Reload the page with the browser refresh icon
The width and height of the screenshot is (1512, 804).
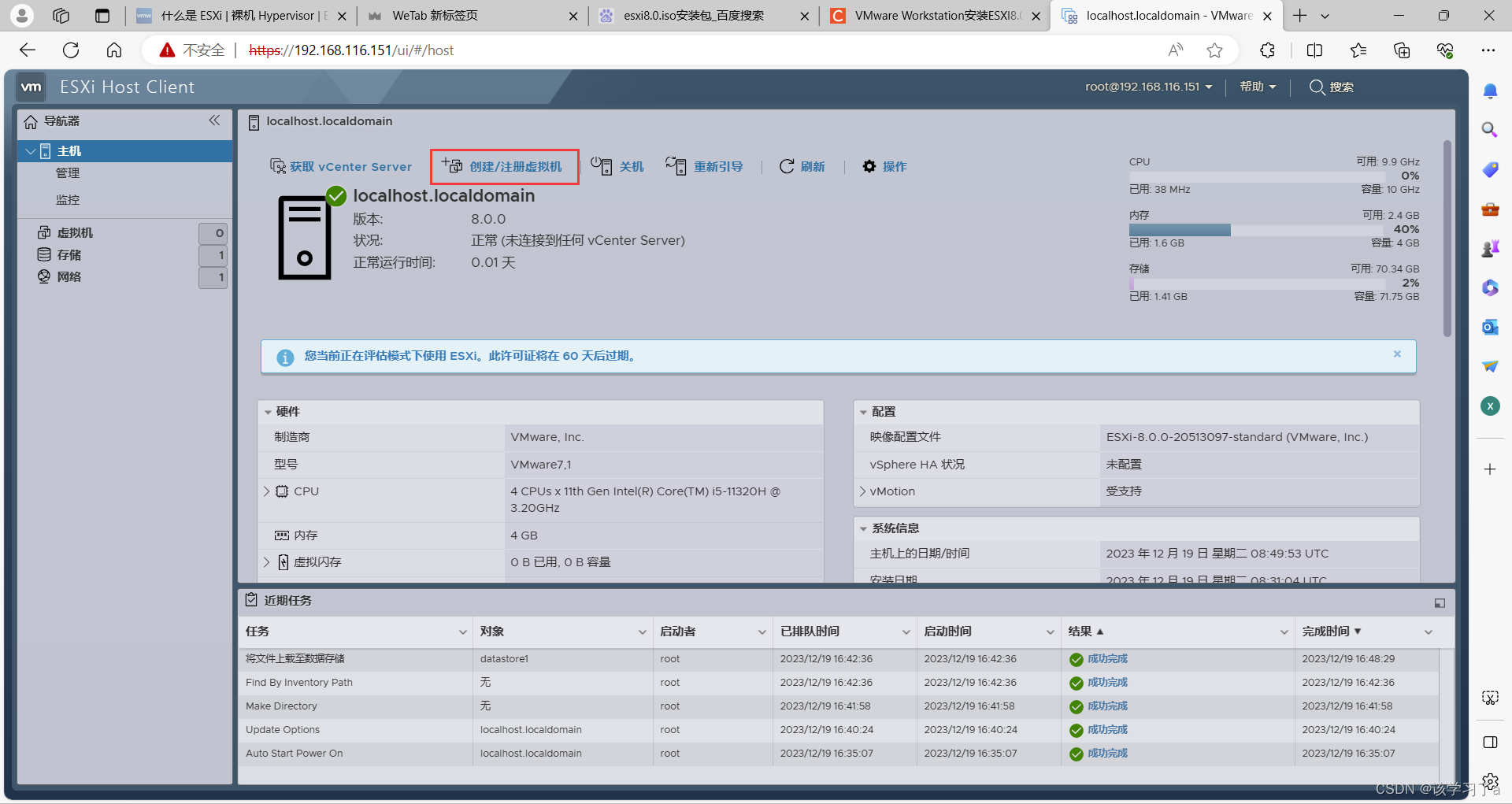click(71, 50)
